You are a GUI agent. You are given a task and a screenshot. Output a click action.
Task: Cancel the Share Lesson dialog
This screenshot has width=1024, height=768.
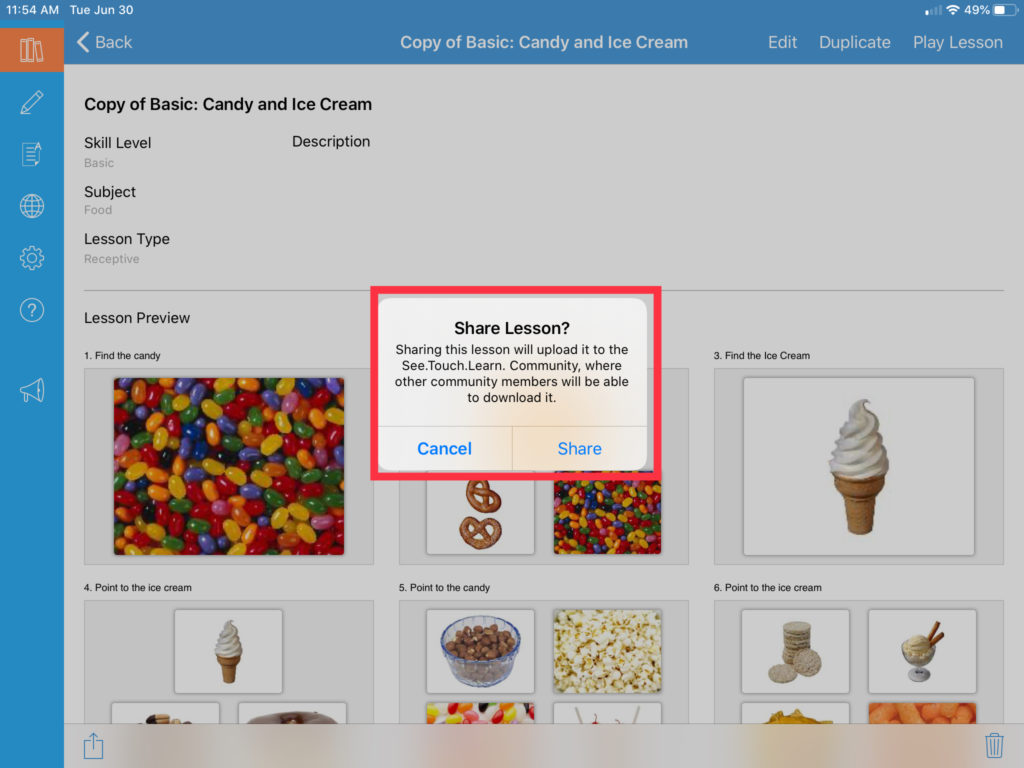click(445, 449)
